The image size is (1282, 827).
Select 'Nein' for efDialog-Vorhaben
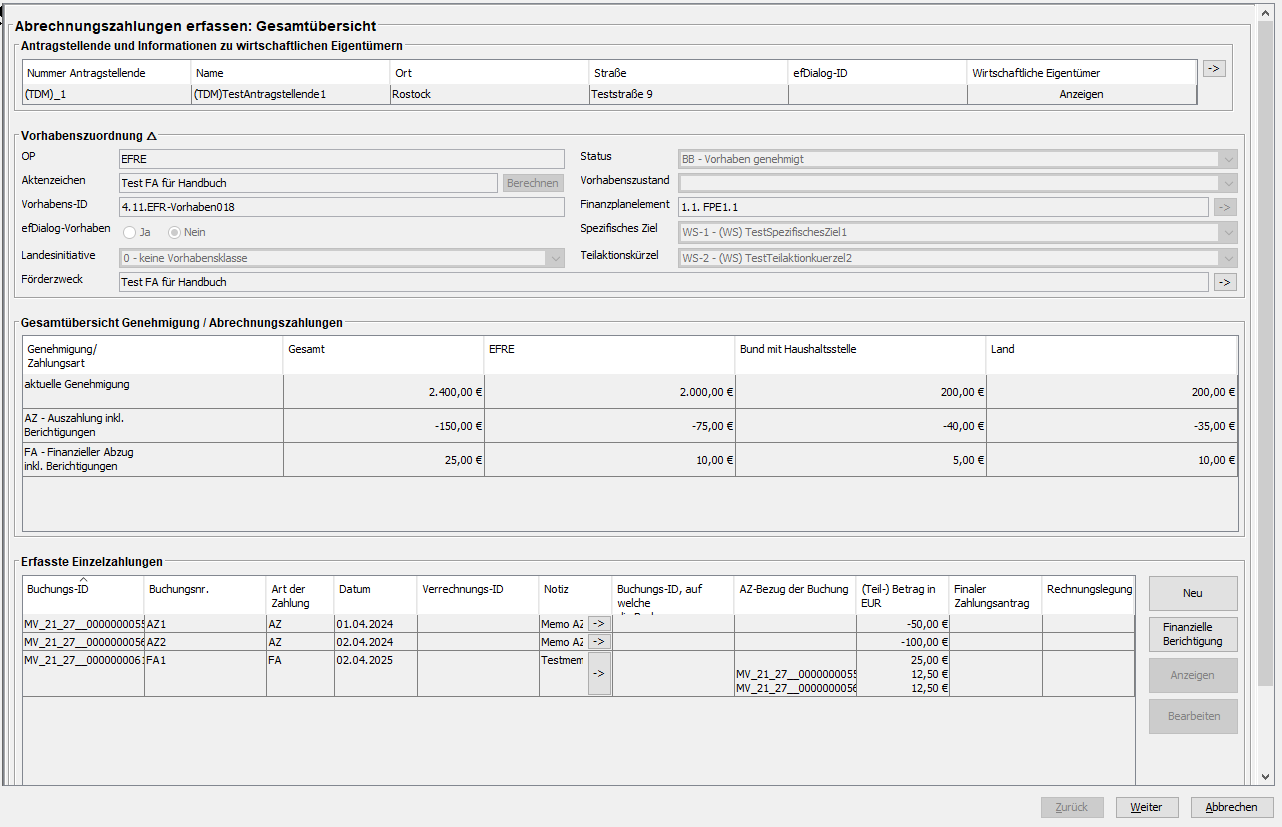coord(174,232)
